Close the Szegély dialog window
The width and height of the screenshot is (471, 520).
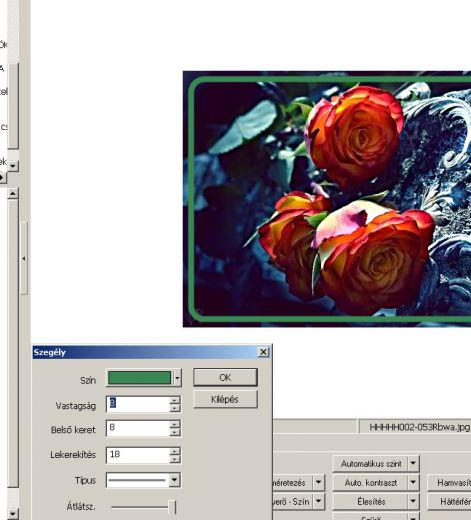[263, 352]
